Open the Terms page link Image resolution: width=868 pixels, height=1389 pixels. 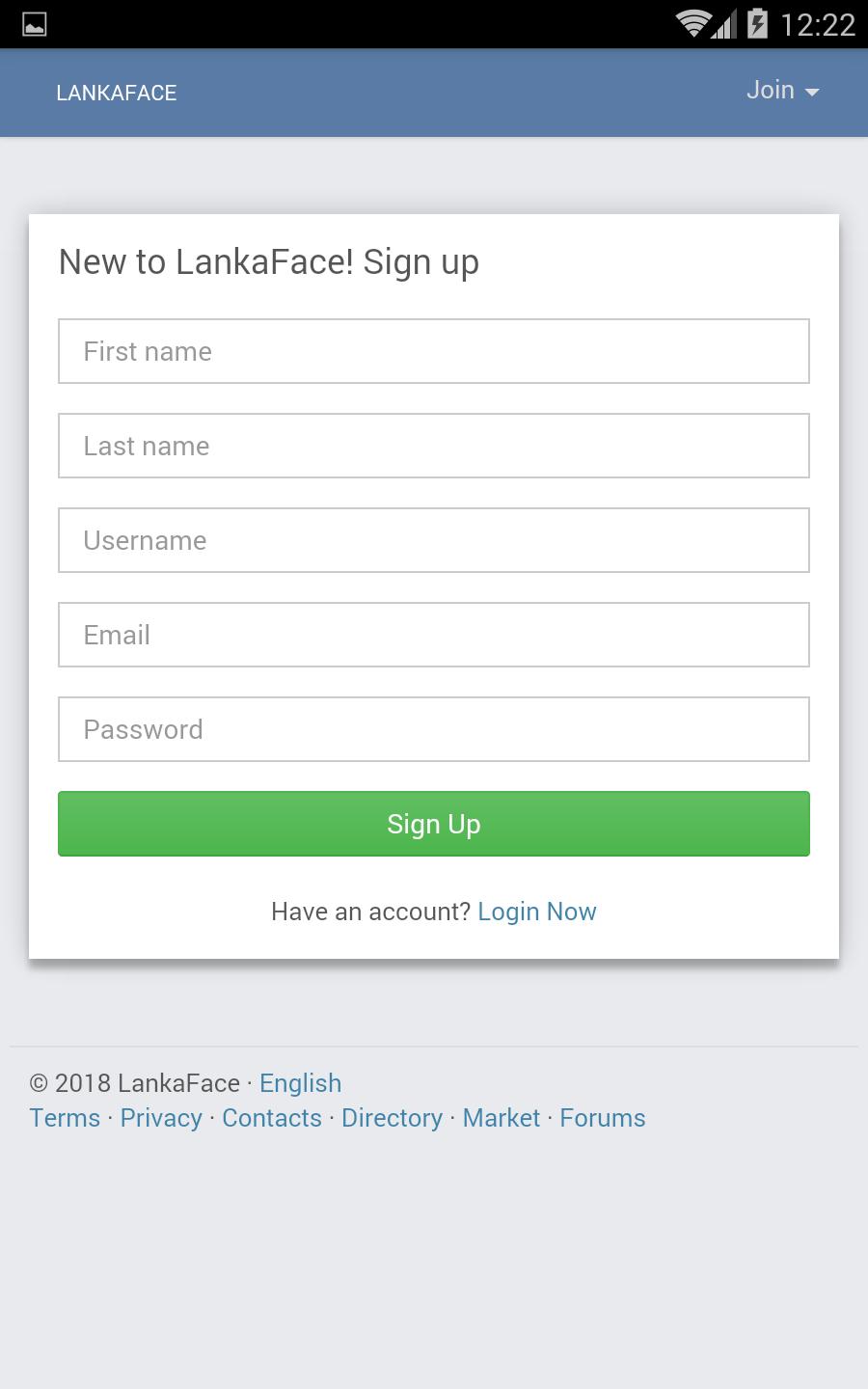point(65,1118)
